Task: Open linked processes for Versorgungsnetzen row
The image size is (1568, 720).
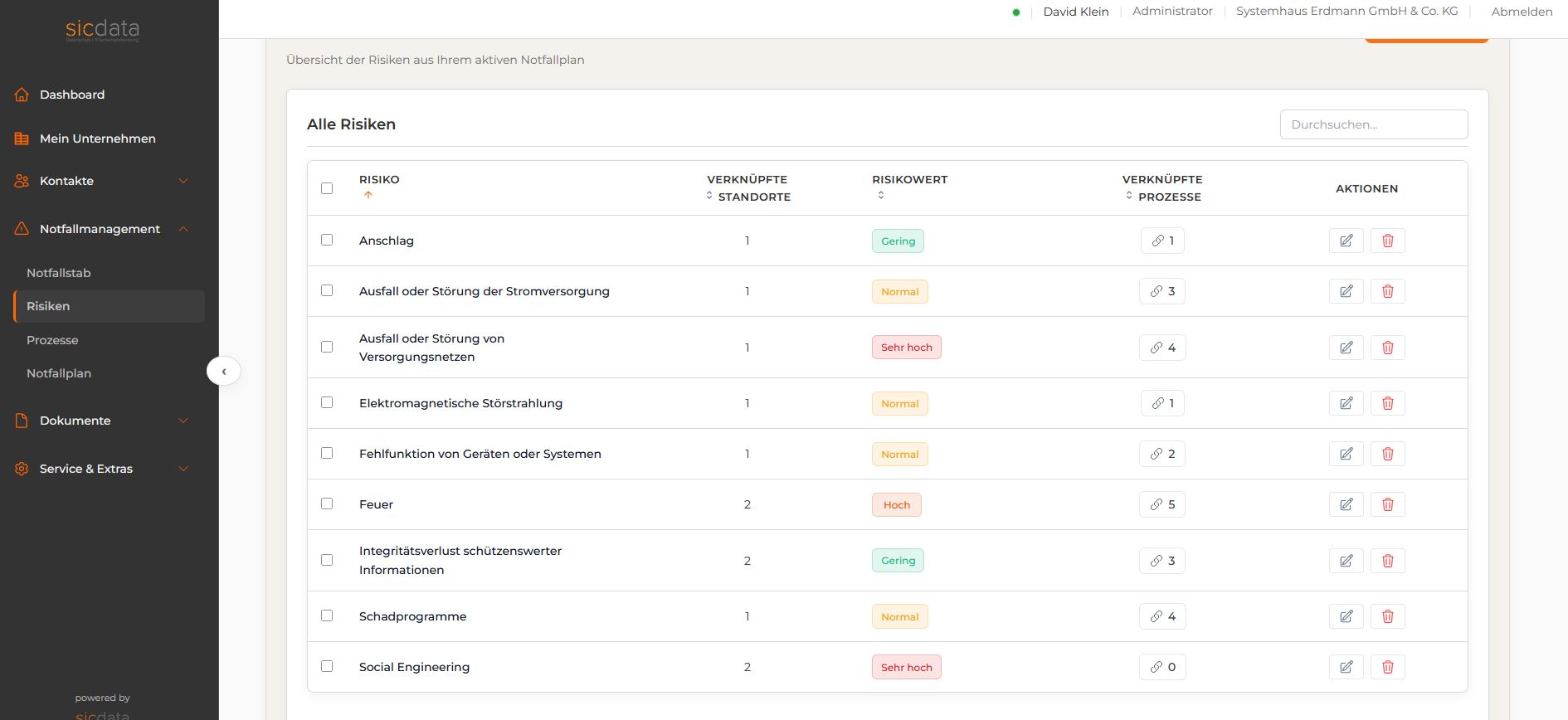Action: [x=1162, y=348]
